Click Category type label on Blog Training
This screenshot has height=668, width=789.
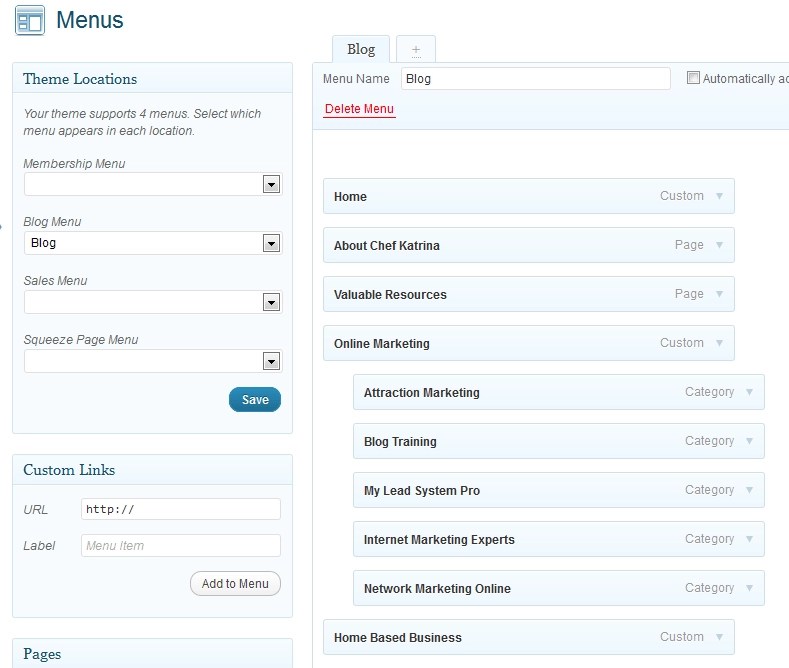pyautogui.click(x=709, y=441)
